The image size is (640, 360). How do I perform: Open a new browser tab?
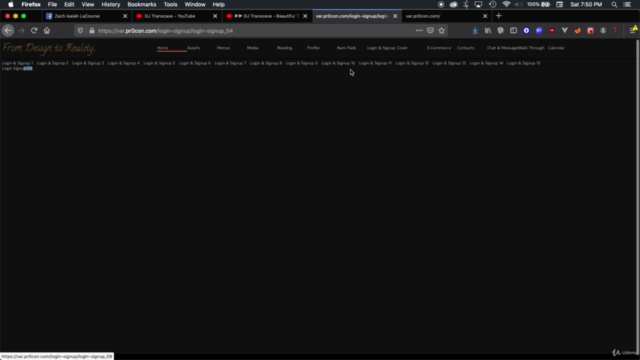pos(498,16)
